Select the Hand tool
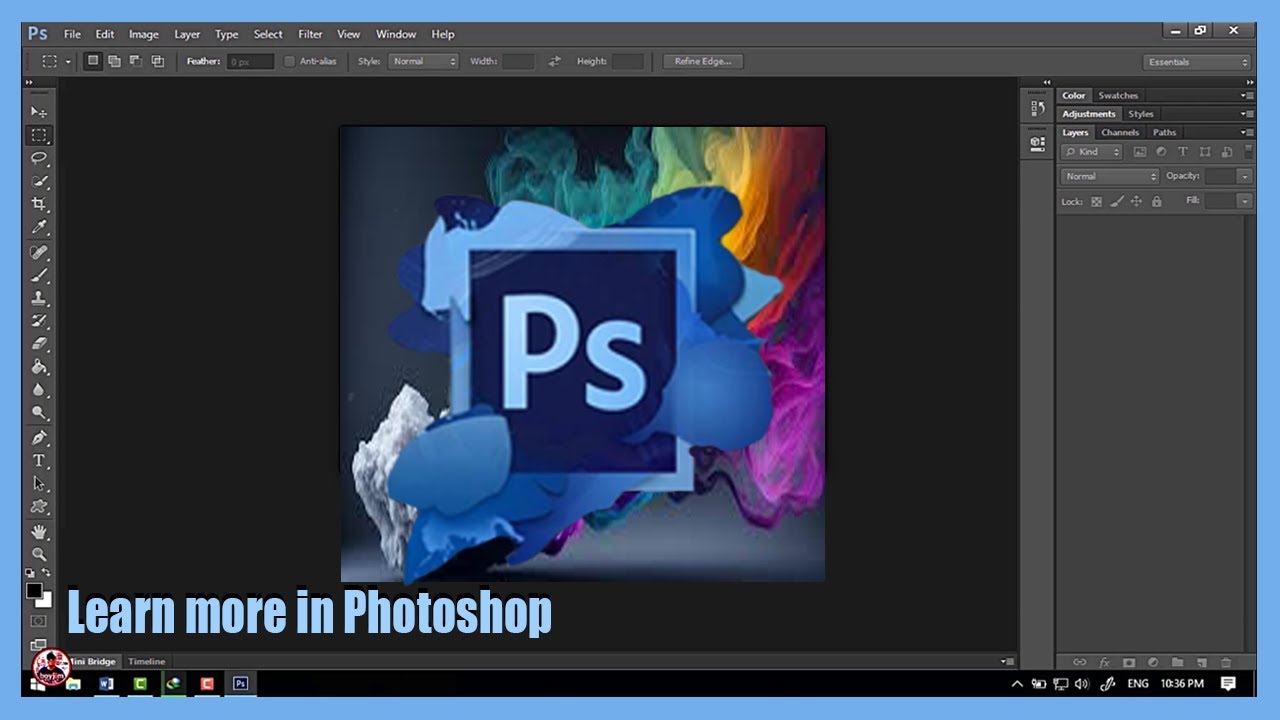1280x720 pixels. pyautogui.click(x=39, y=531)
